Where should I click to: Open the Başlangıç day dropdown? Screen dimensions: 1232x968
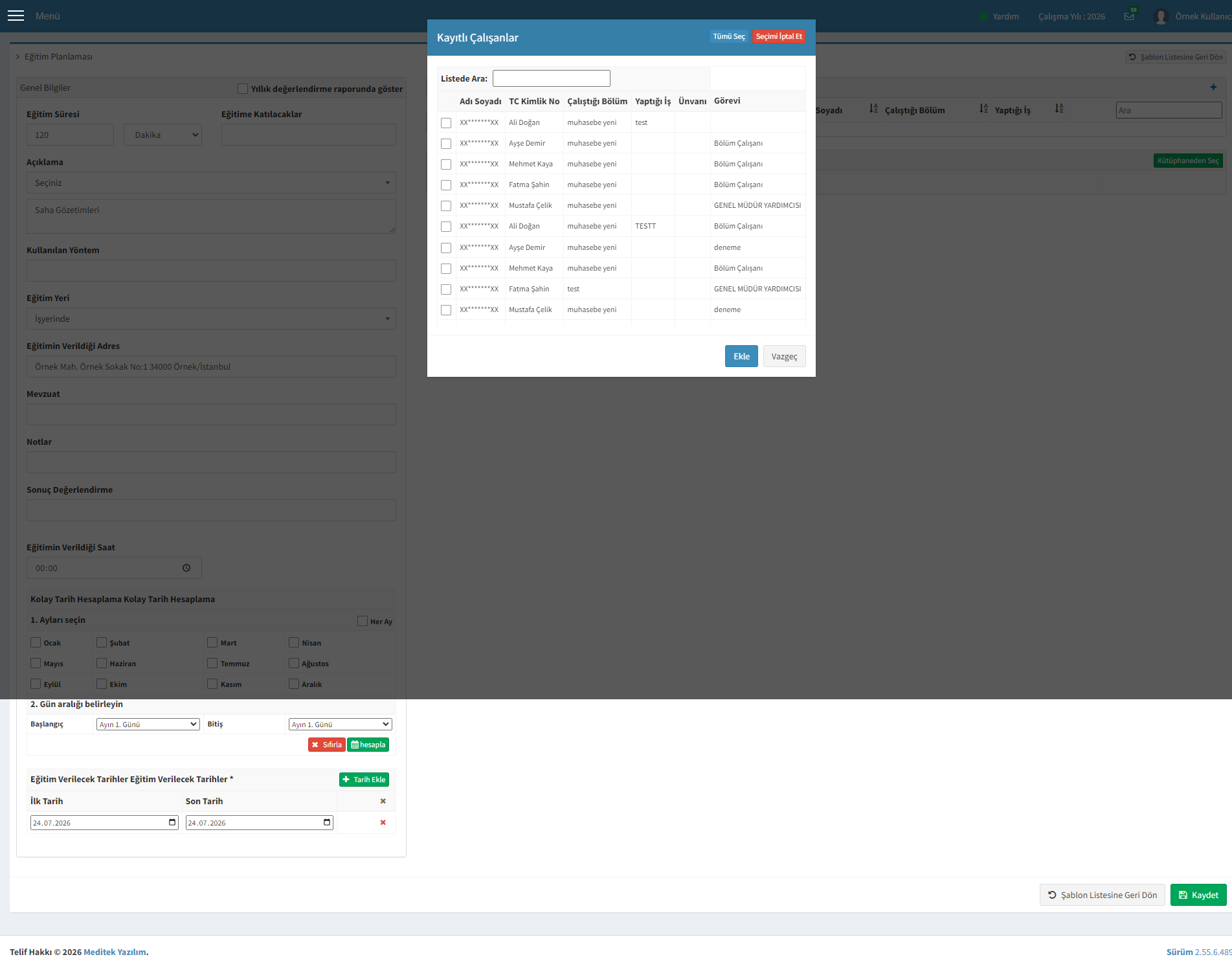[148, 724]
